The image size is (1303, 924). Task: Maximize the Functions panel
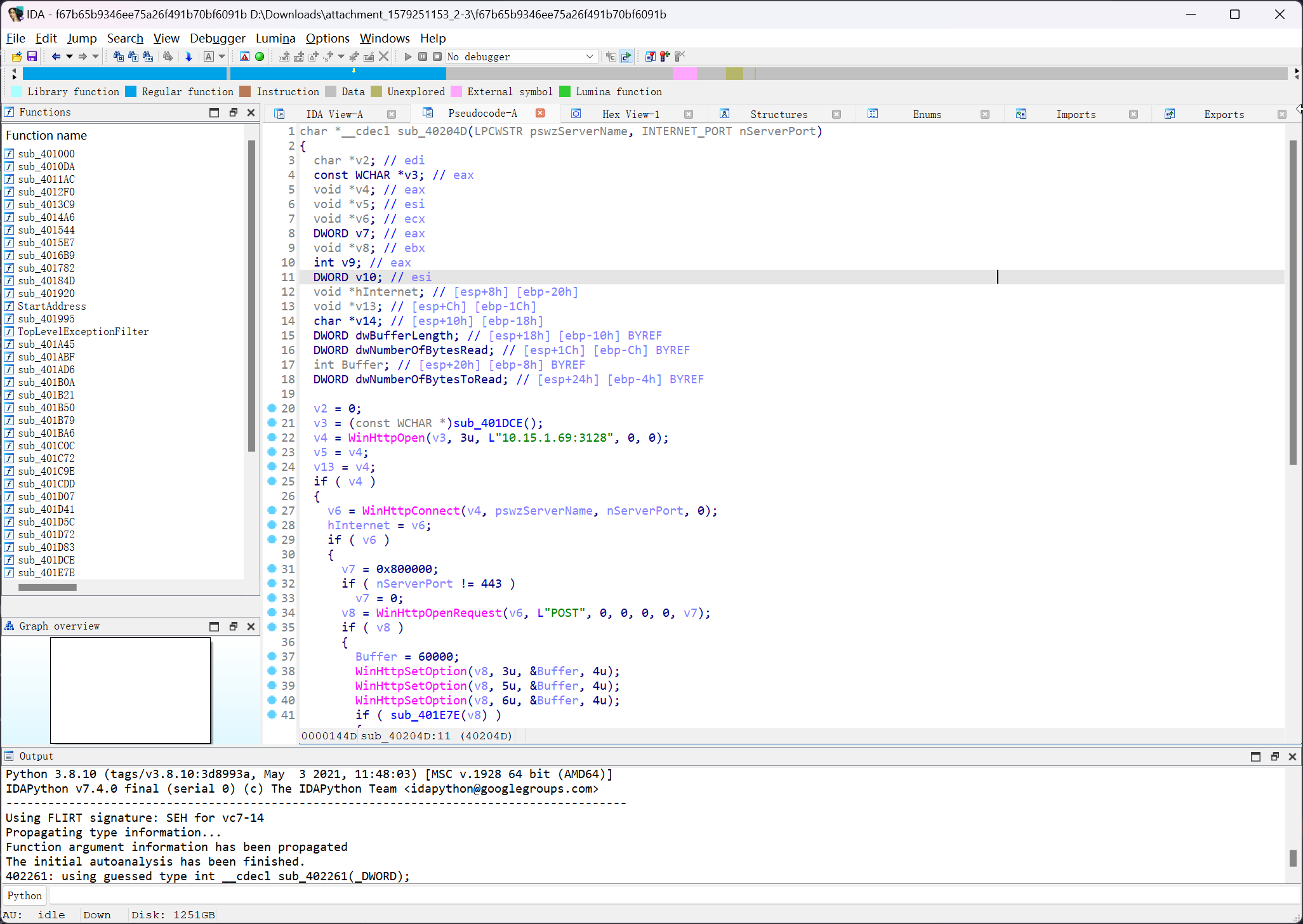tap(214, 112)
